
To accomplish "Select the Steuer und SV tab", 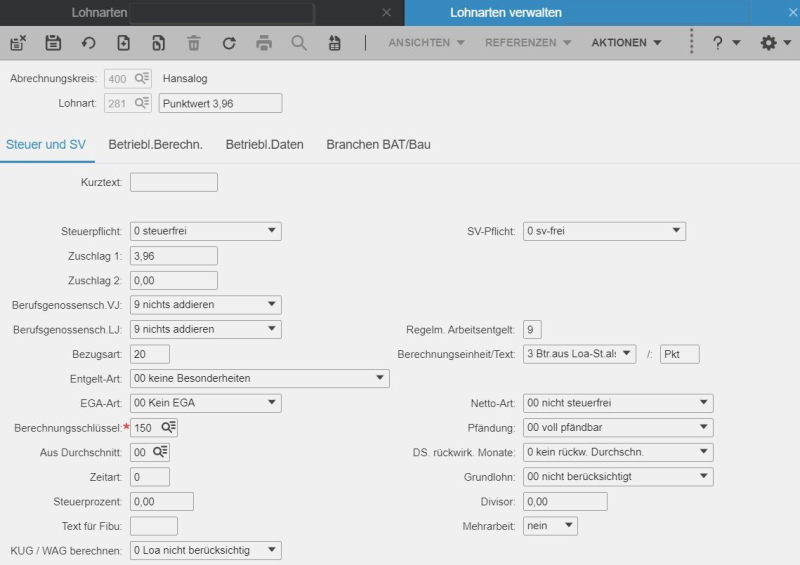I will 46,144.
